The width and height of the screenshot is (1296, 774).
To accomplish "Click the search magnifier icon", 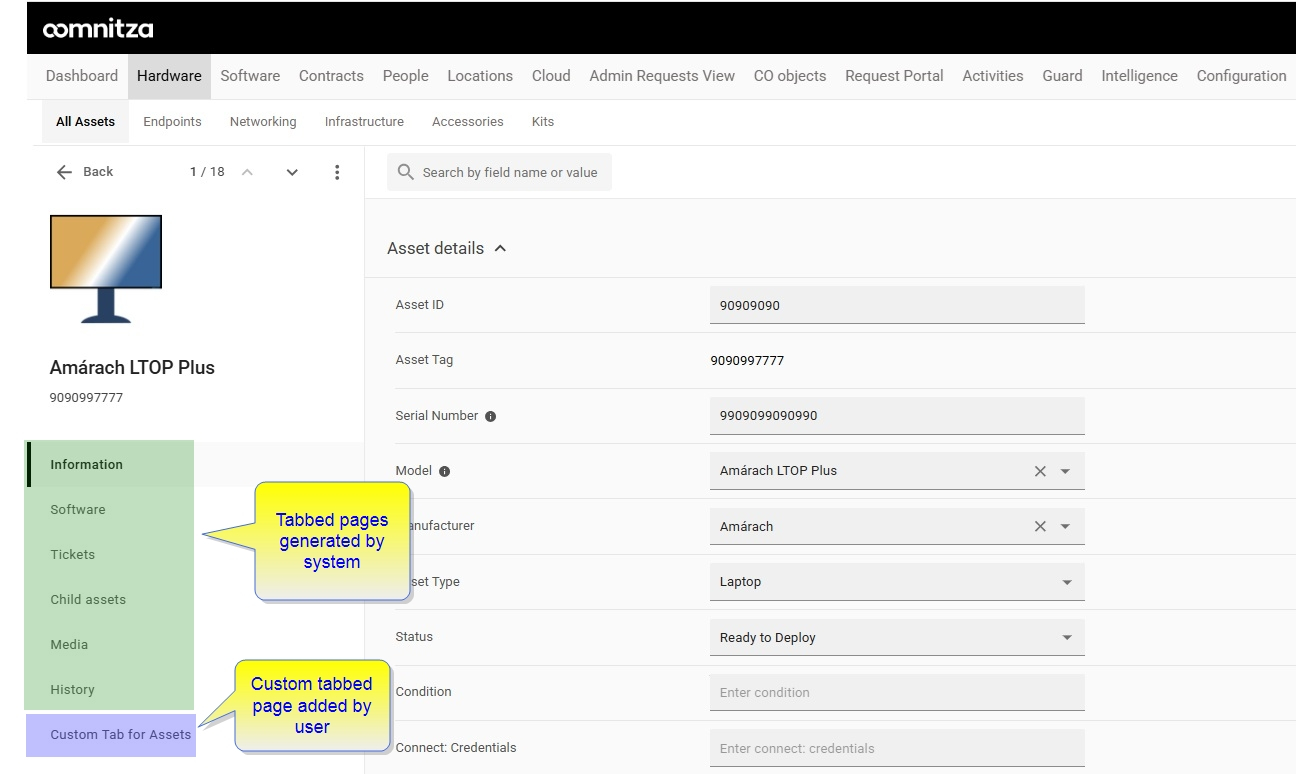I will [x=405, y=172].
